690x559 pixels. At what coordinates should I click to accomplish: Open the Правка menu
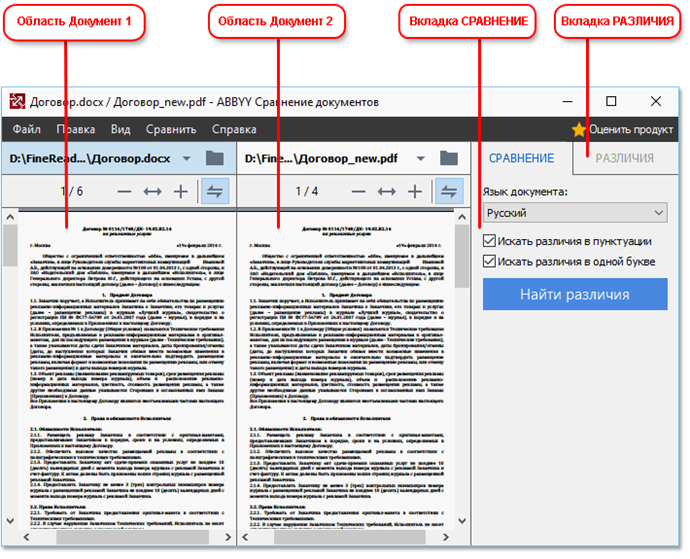pyautogui.click(x=76, y=129)
